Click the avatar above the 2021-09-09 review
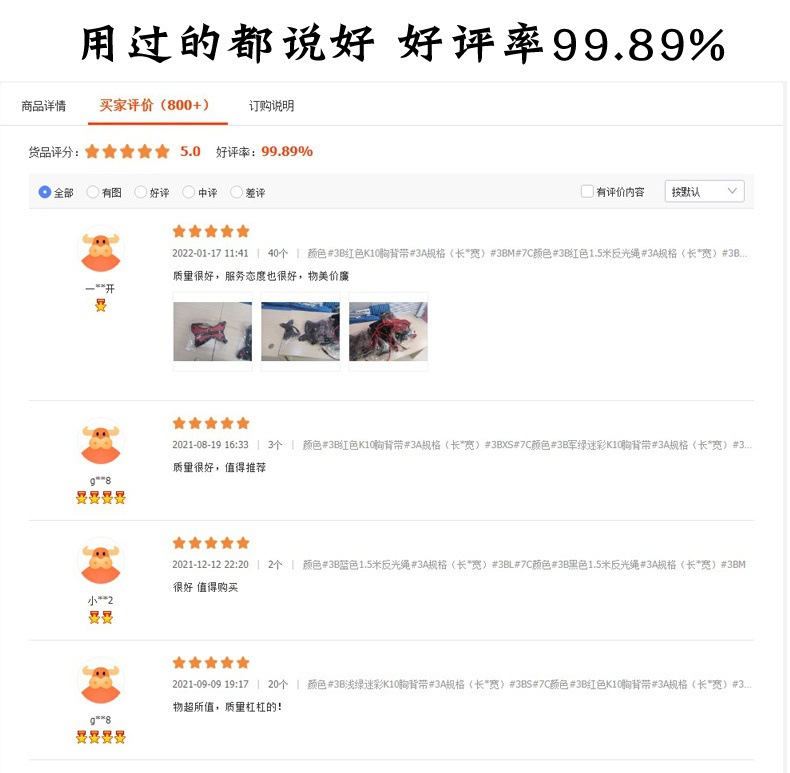790x773 pixels. pos(101,681)
